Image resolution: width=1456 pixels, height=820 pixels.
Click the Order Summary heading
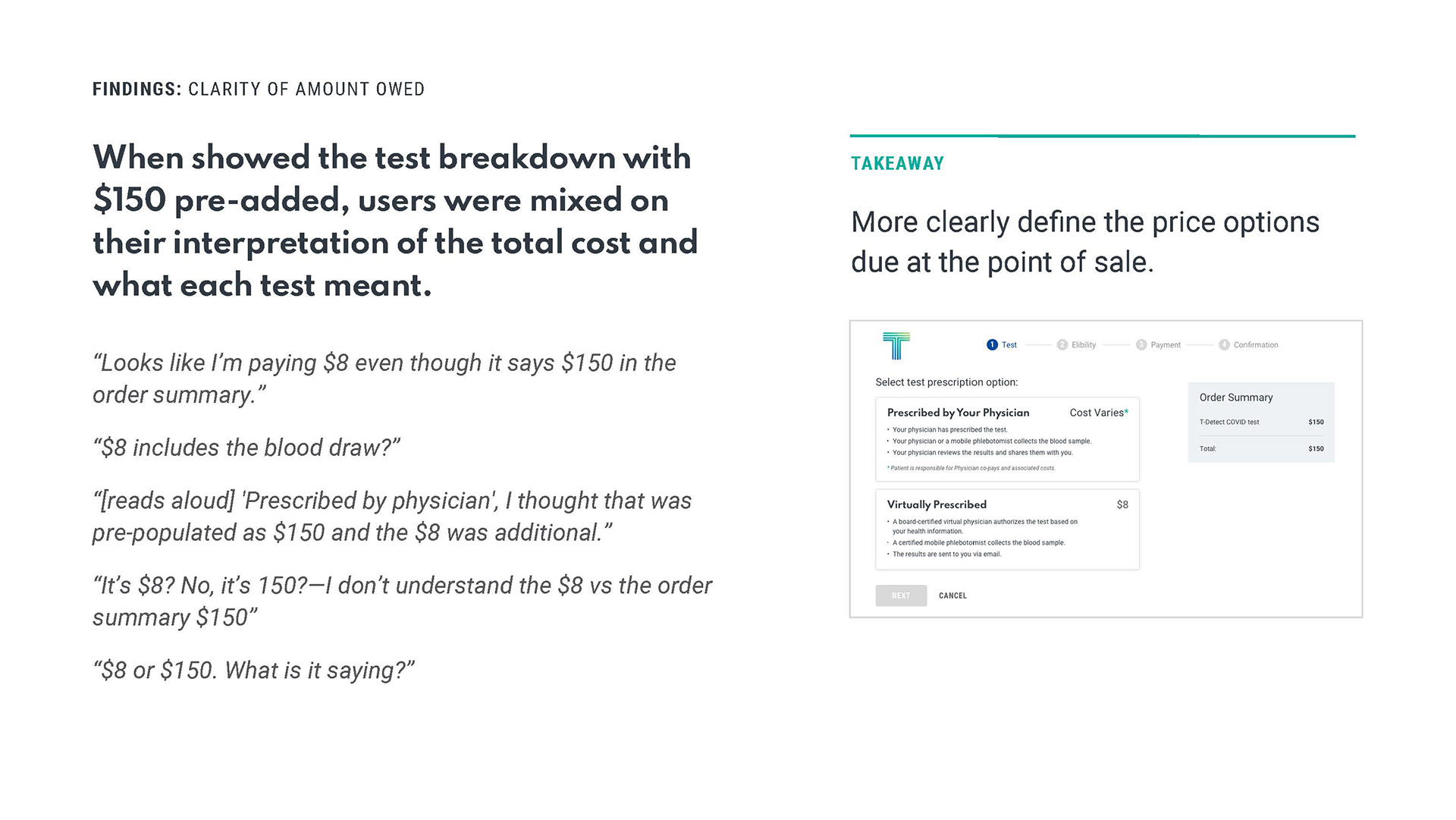point(1236,397)
